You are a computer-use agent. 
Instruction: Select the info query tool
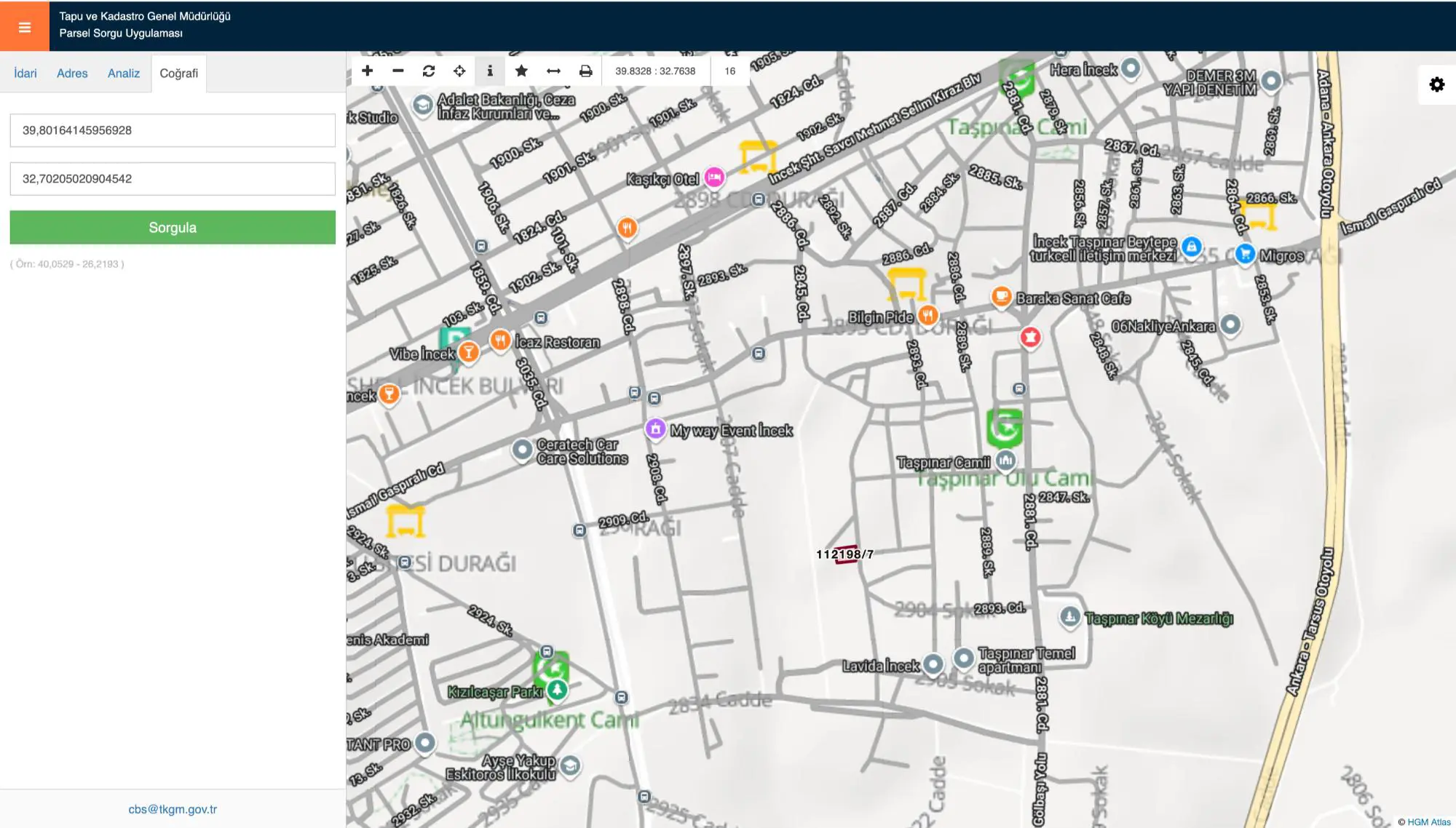(x=490, y=71)
